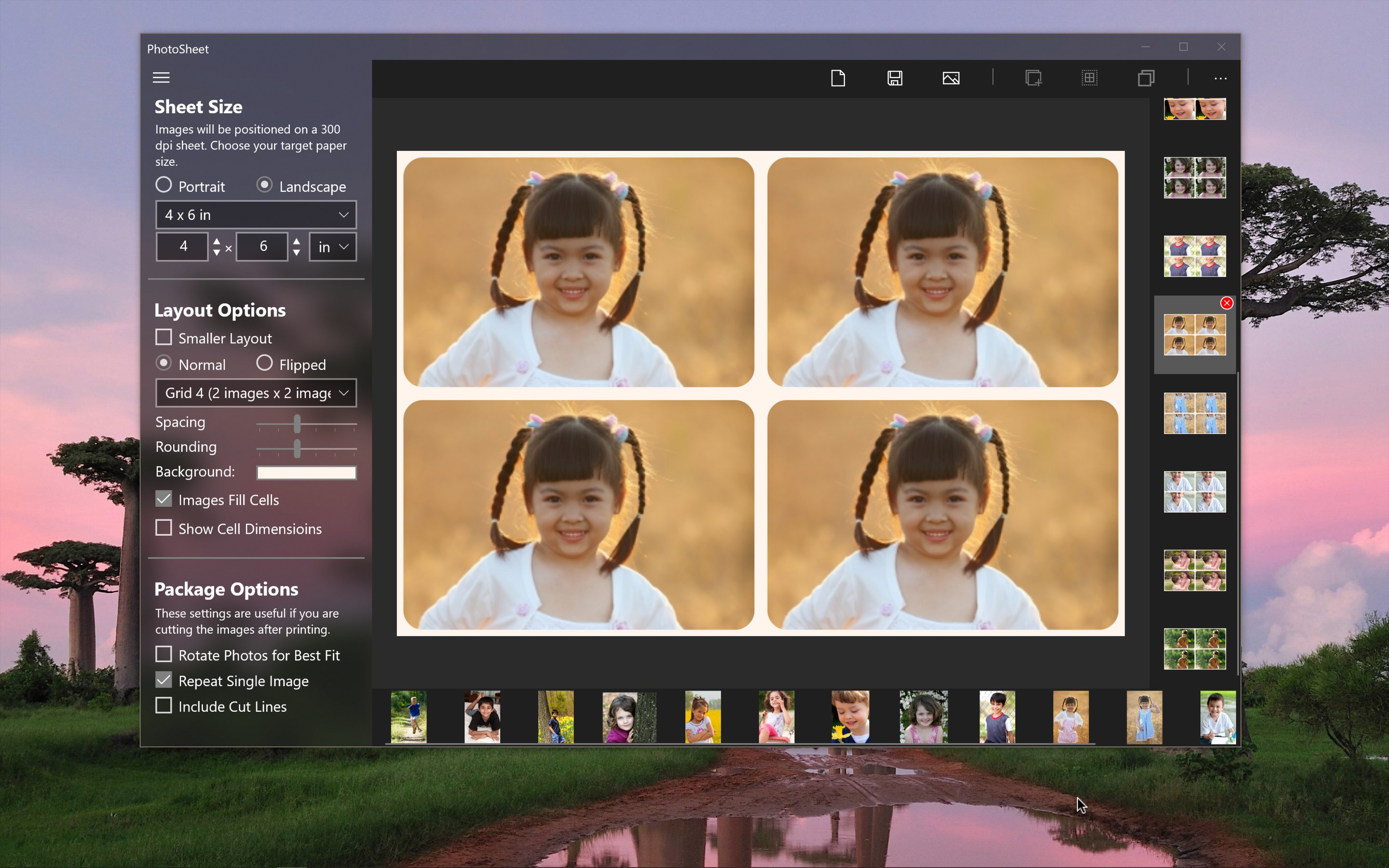Image resolution: width=1389 pixels, height=868 pixels.
Task: Click the Spacing slider handle
Action: click(x=297, y=424)
